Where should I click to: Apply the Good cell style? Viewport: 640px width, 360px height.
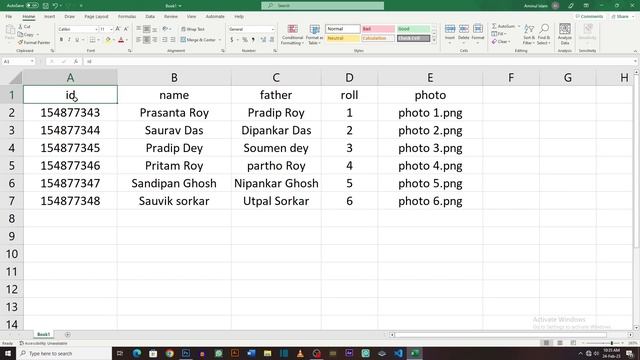click(413, 29)
